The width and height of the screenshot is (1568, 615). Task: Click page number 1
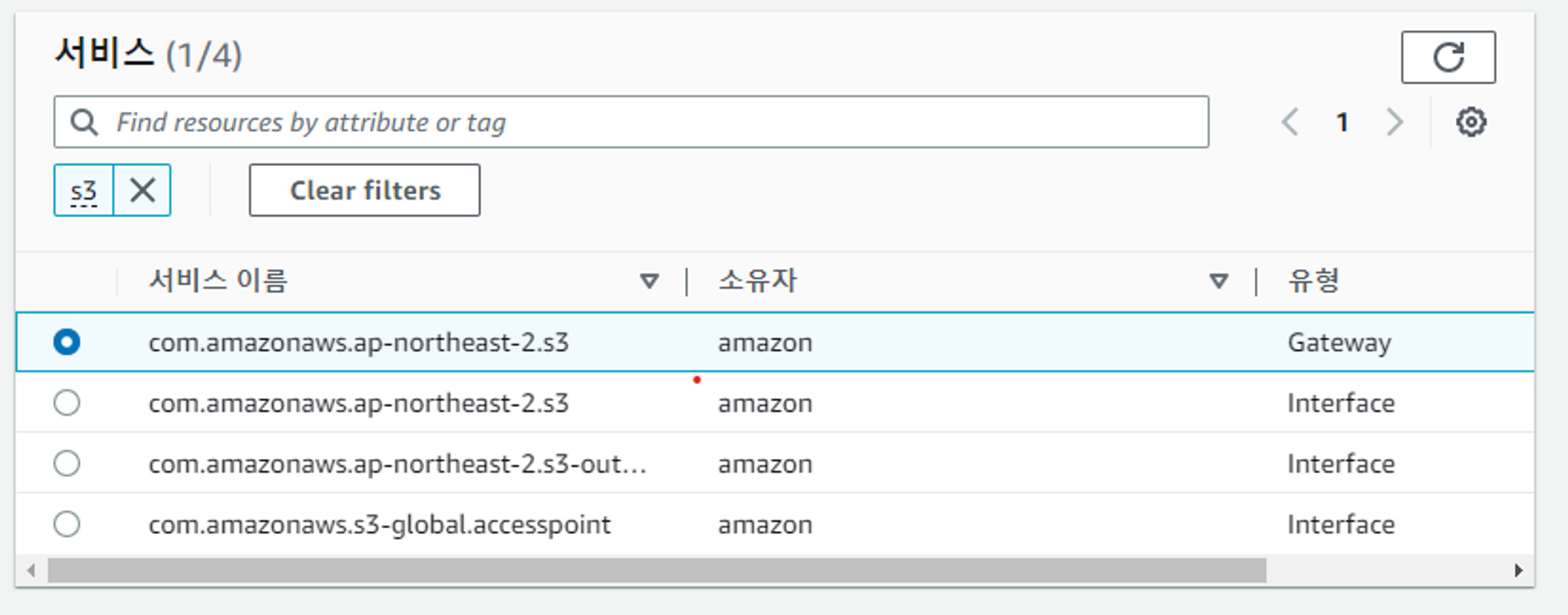[1342, 122]
